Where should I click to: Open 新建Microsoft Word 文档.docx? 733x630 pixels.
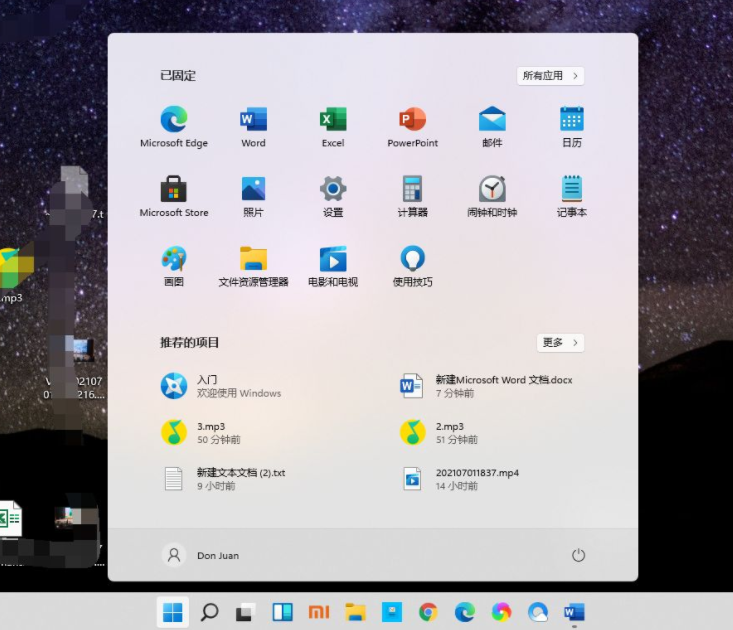tap(486, 386)
